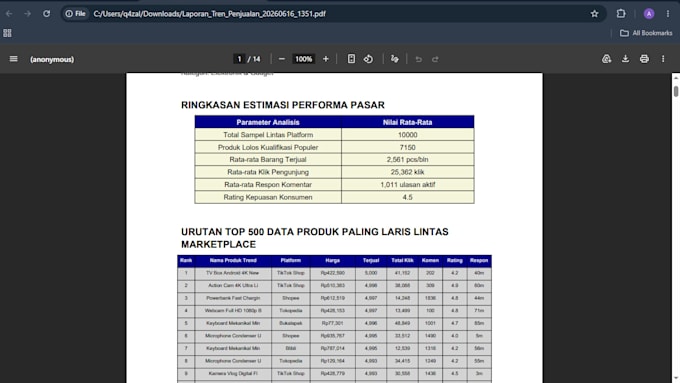This screenshot has width=680, height=383.
Task: Go back to the previous page
Action: tap(9, 14)
